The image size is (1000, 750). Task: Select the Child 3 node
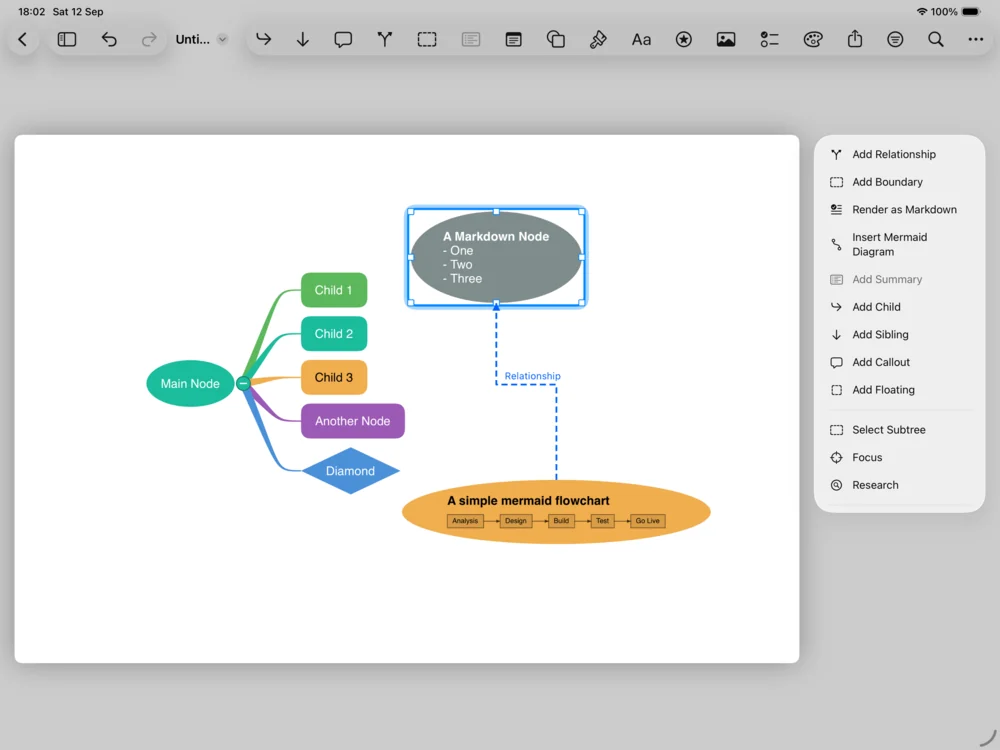point(334,377)
